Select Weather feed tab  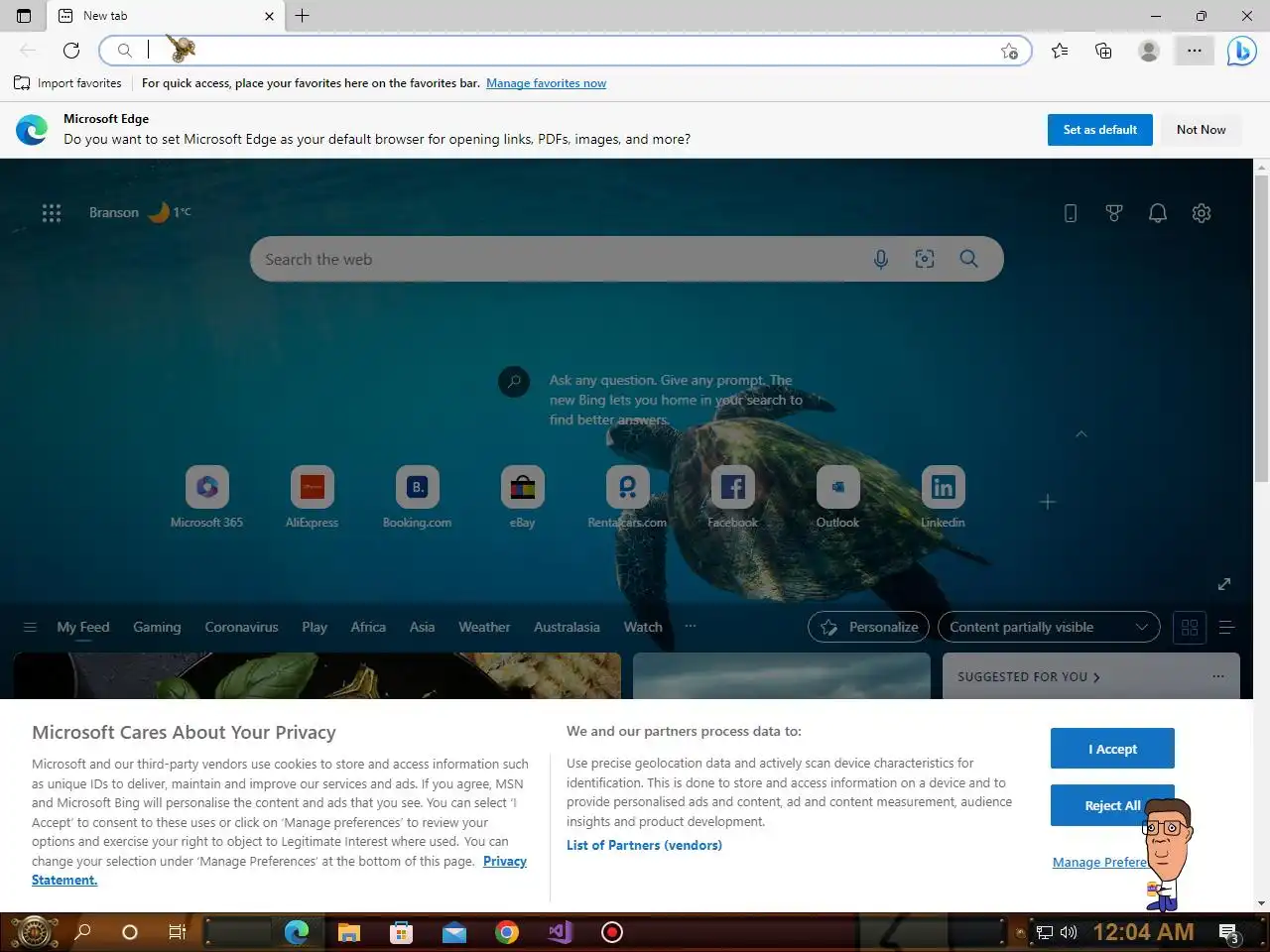[x=484, y=627]
